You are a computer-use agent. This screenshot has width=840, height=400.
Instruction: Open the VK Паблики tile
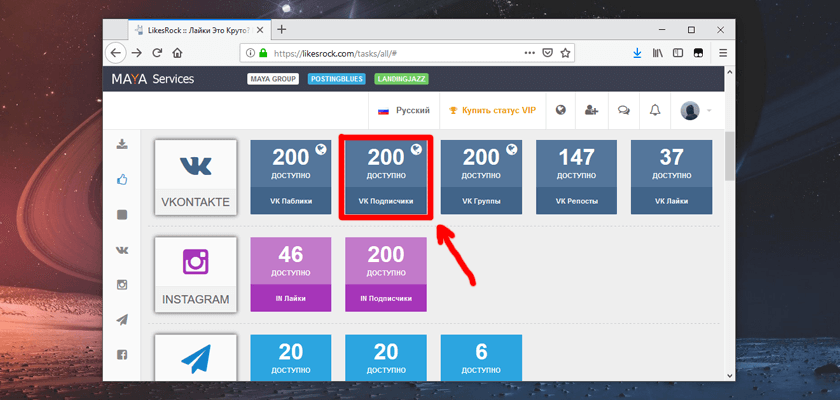pos(291,177)
